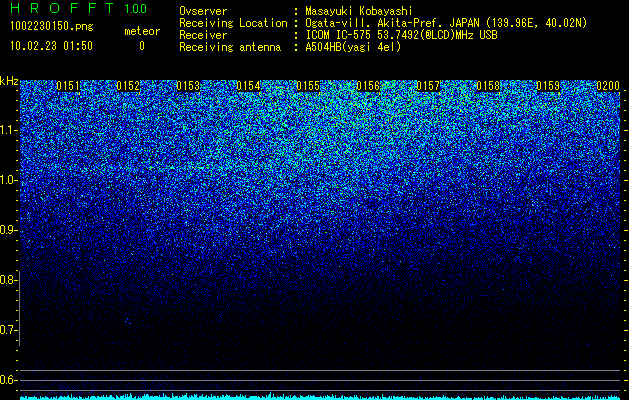Click the Receiver label
Viewport: 629px width, 400px height.
coord(203,35)
